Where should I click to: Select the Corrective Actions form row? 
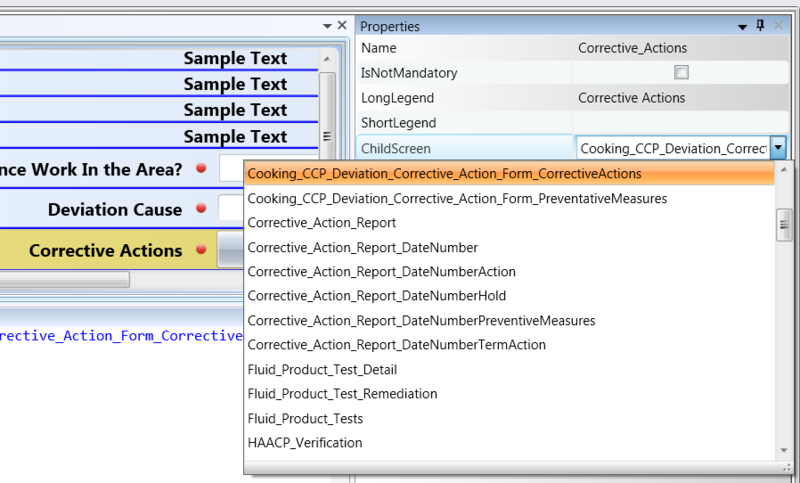[121, 250]
